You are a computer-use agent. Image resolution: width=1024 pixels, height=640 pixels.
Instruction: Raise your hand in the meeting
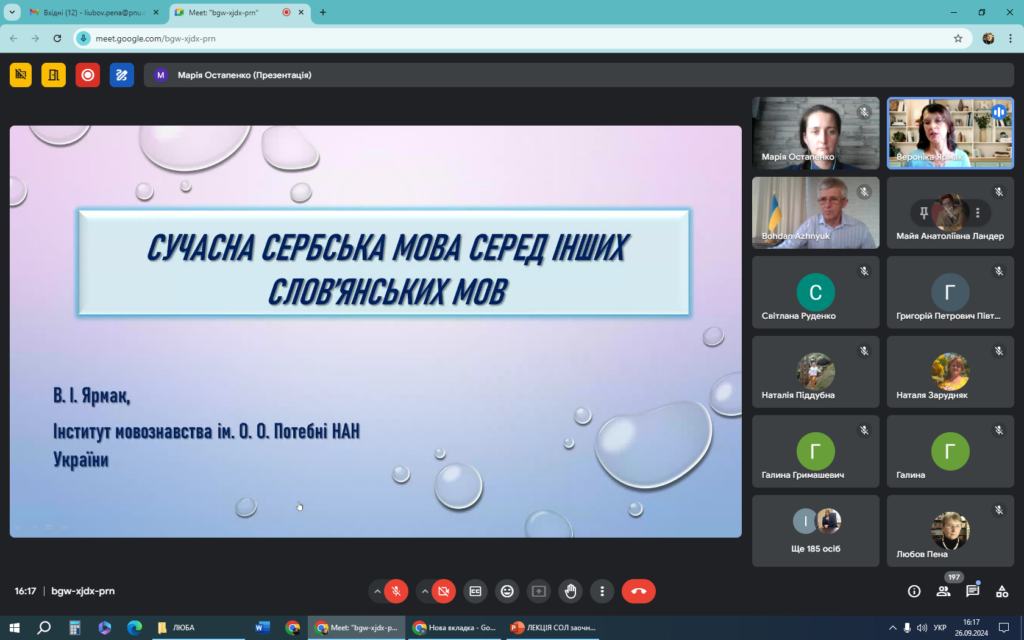[570, 591]
